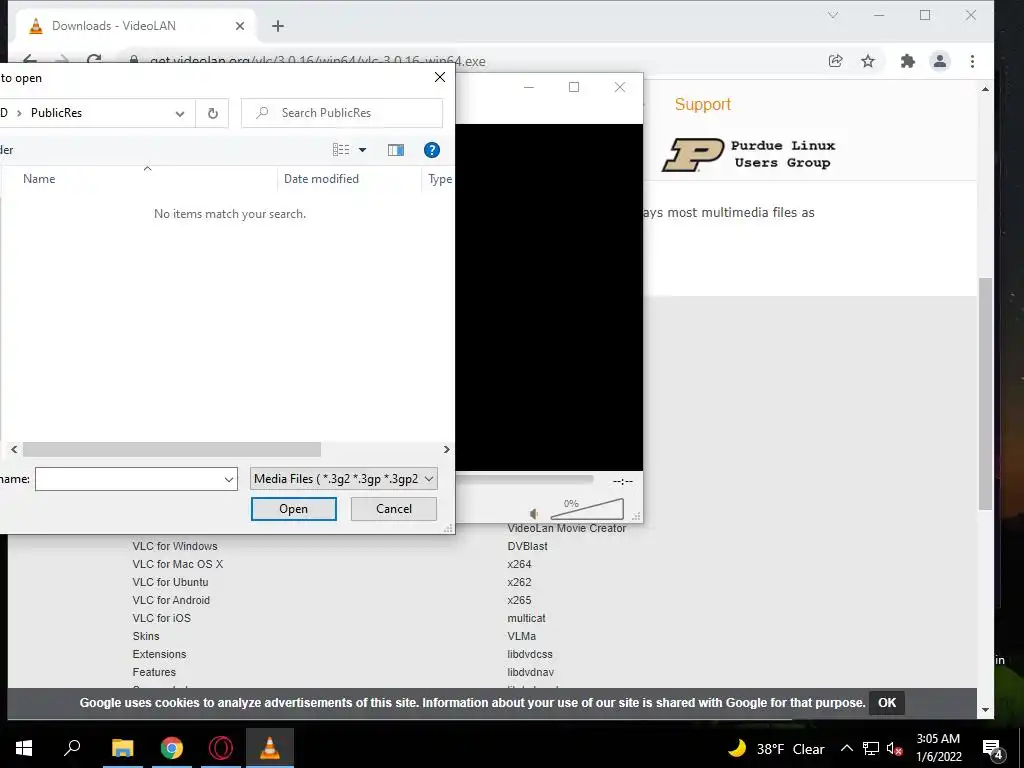Open DVBlast link
1024x768 pixels.
click(x=528, y=546)
